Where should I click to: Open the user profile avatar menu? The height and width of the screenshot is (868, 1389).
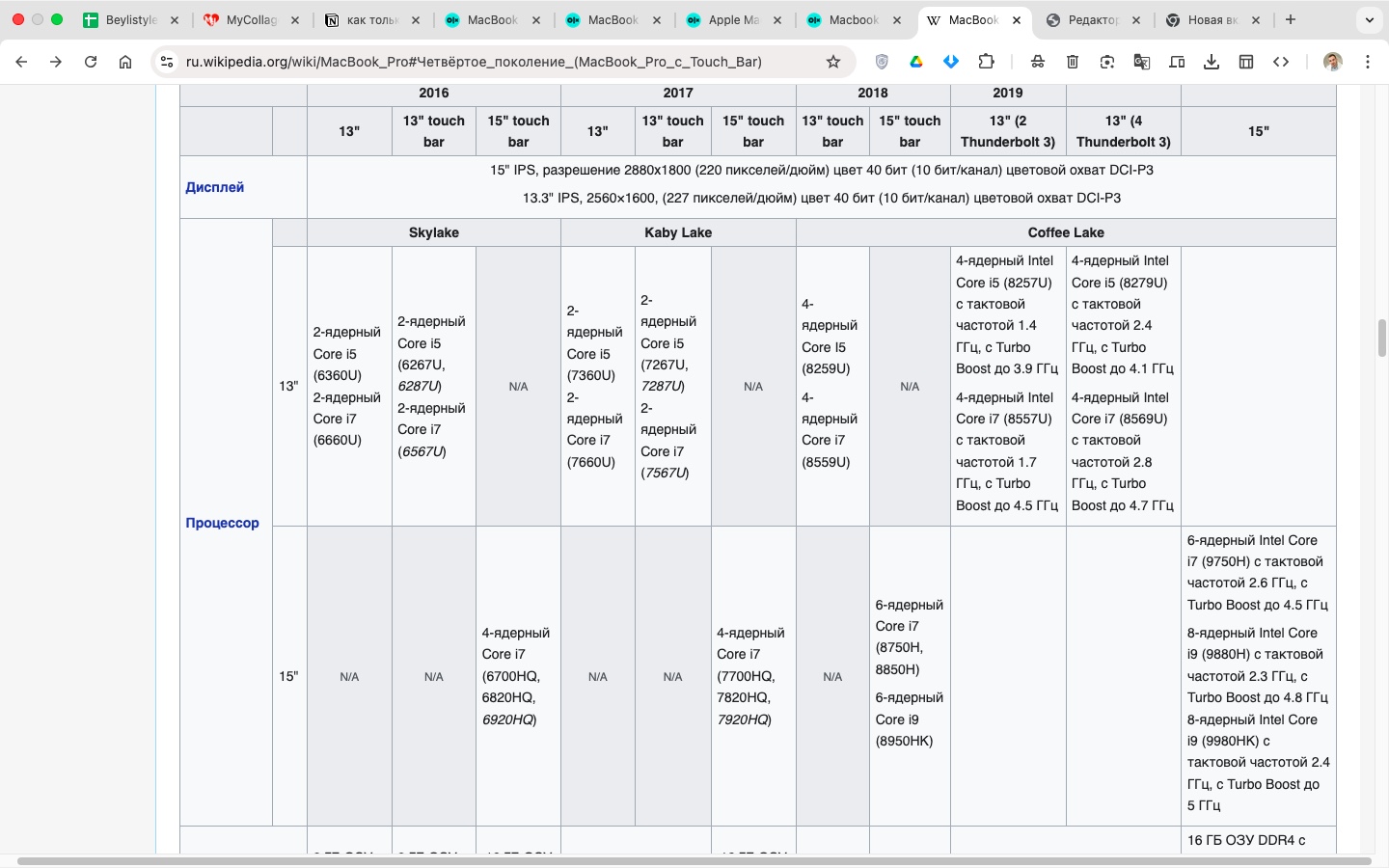(x=1333, y=62)
